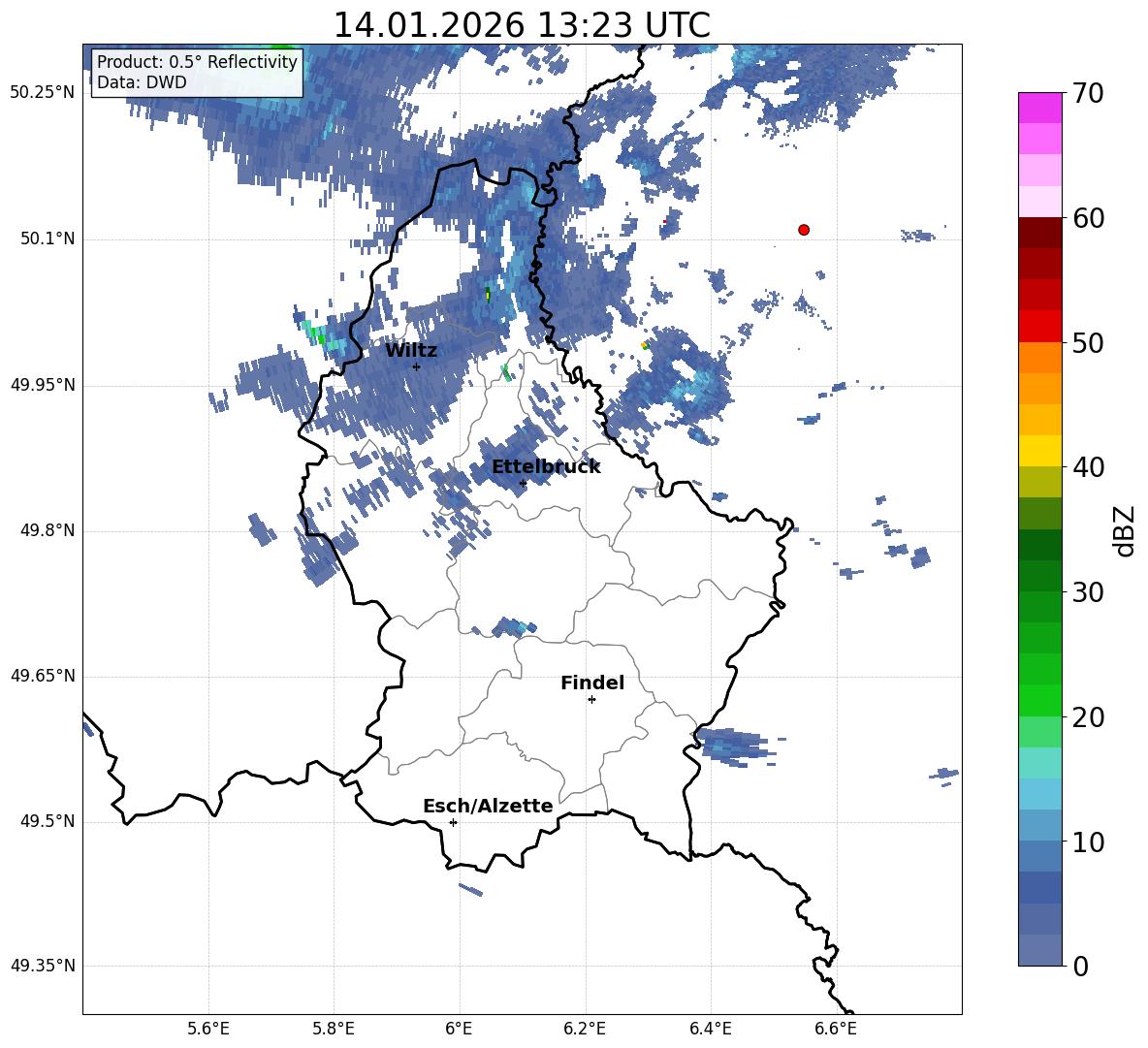Click the Findel cross marker

coord(592,700)
